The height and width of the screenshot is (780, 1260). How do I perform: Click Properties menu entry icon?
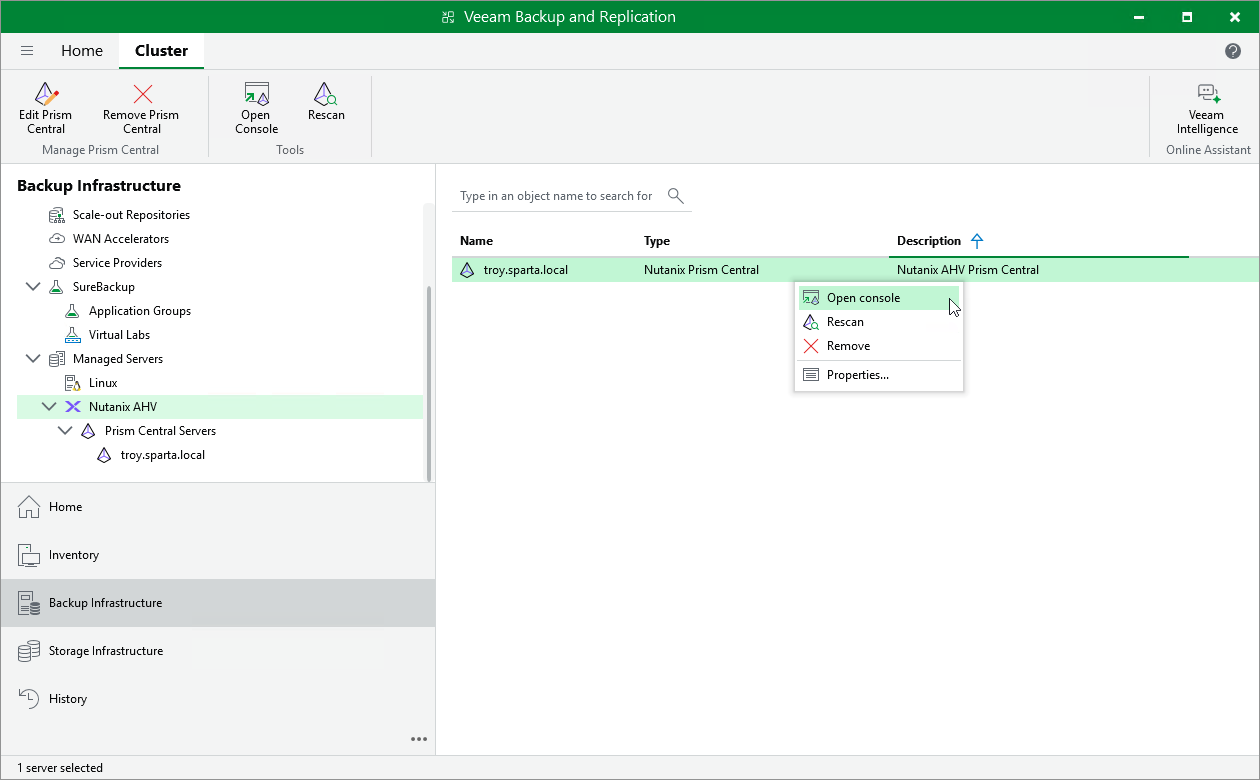tap(811, 375)
